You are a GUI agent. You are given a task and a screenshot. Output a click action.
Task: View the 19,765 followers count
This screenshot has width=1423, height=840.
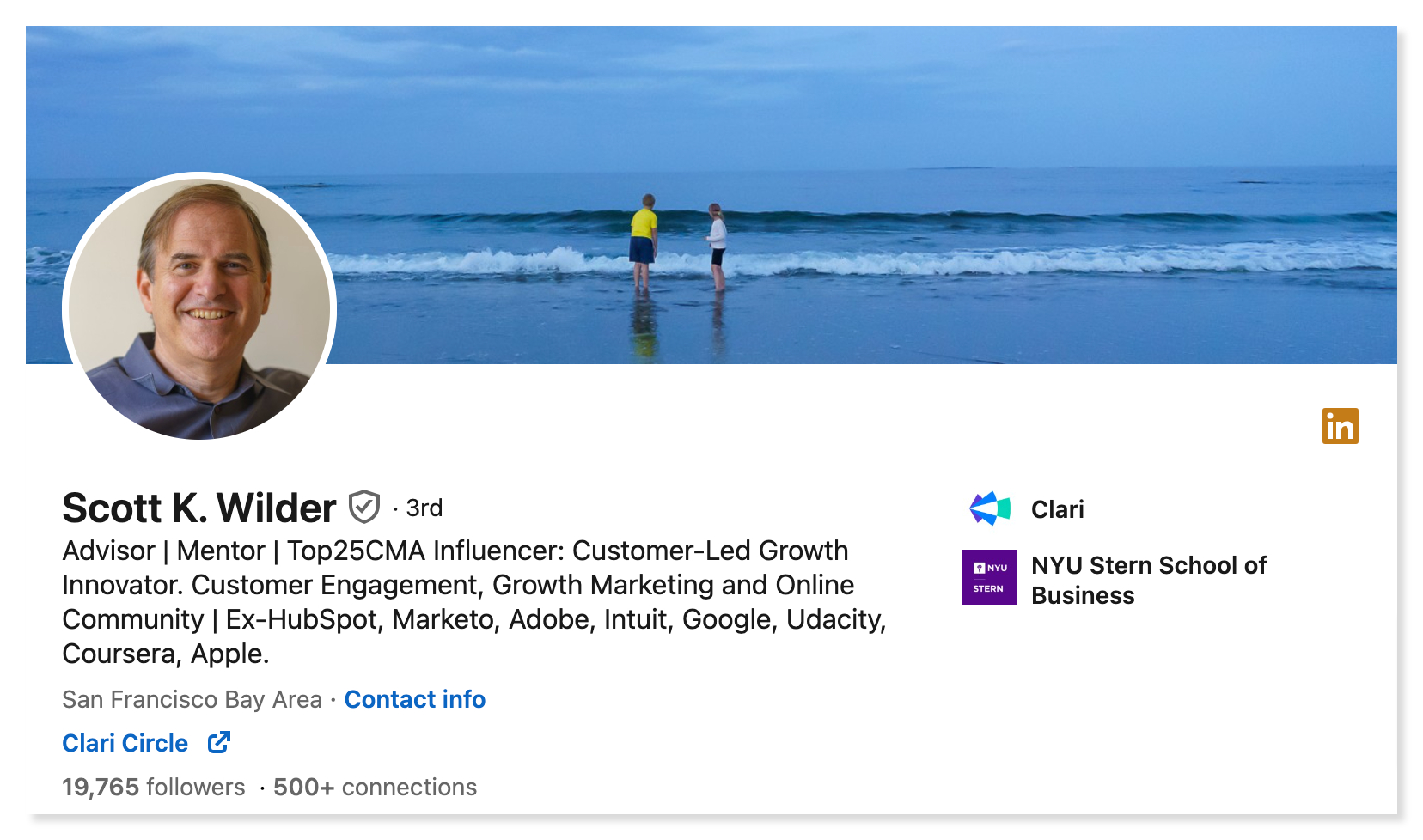pos(154,787)
